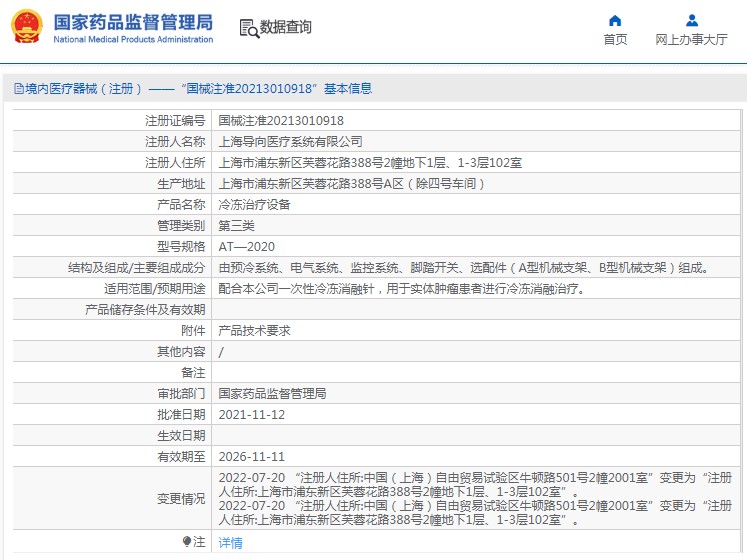747x560 pixels.
Task: Click the 生产地址 label
Action: pyautogui.click(x=181, y=183)
